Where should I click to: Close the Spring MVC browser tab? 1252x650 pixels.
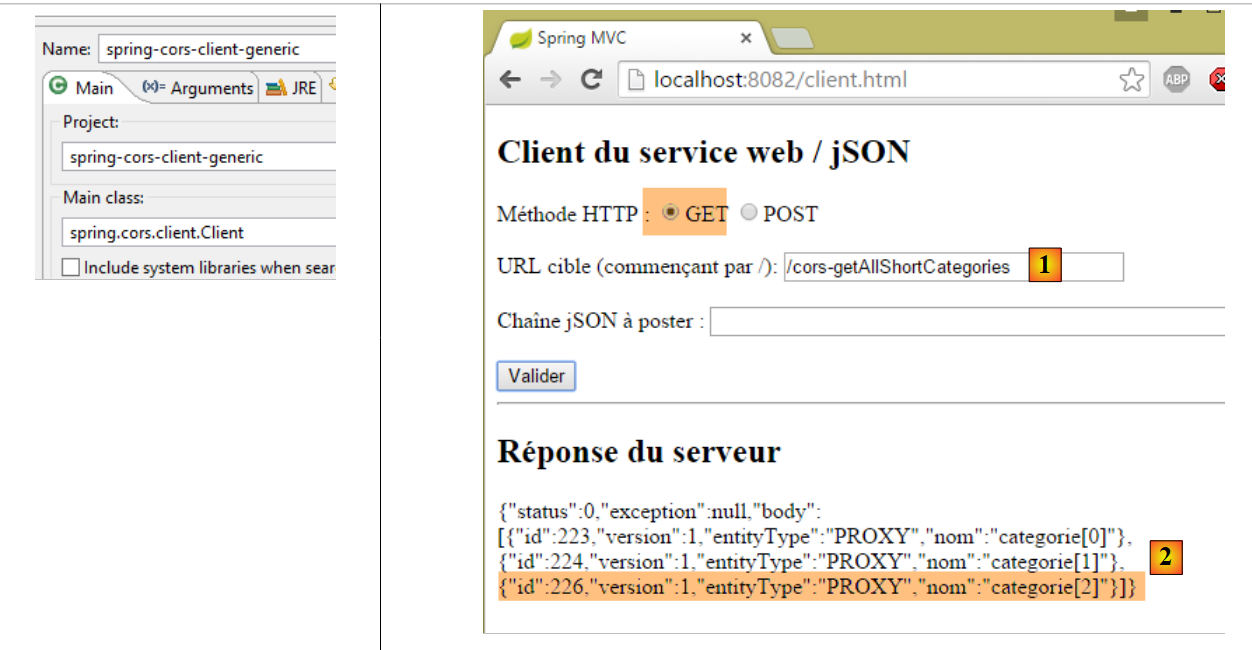coord(746,38)
